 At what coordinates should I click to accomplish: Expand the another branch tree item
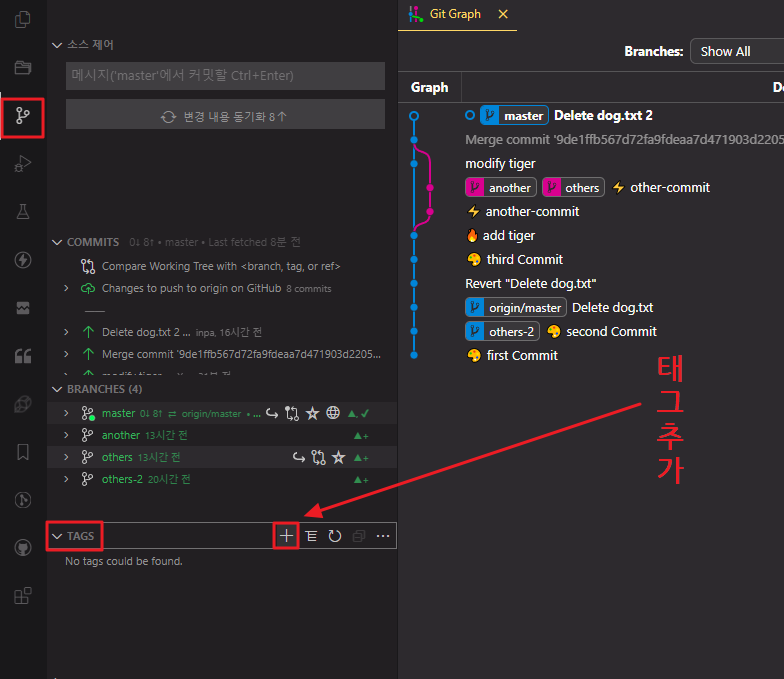pyautogui.click(x=66, y=435)
